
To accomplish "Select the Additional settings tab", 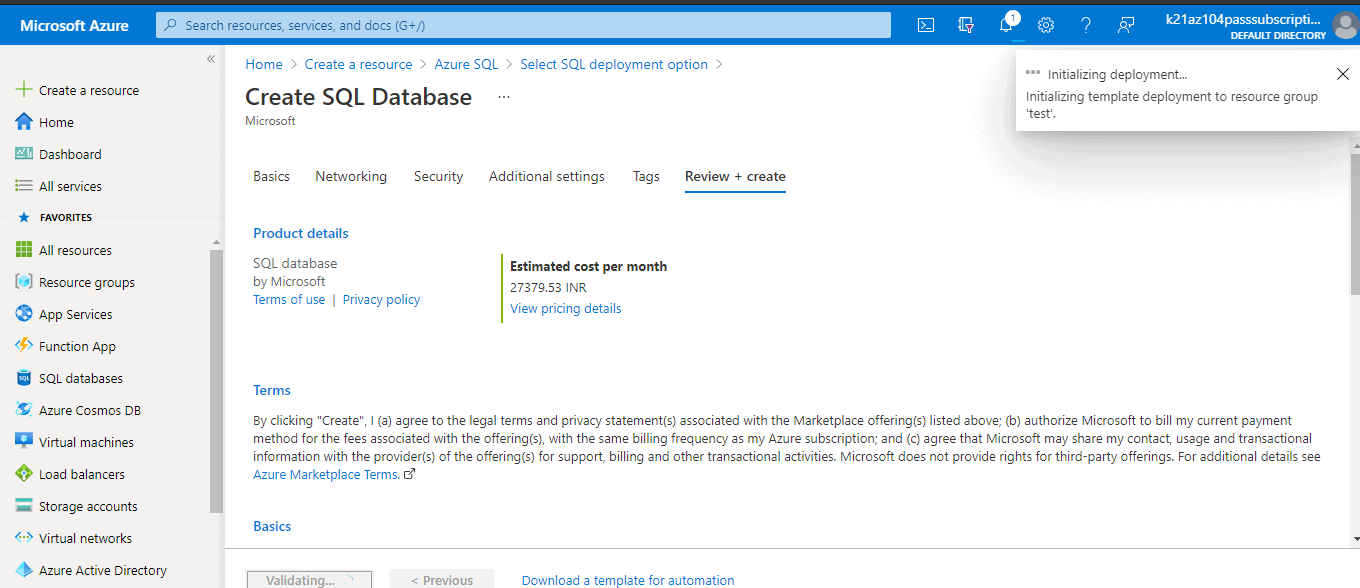I will [546, 176].
